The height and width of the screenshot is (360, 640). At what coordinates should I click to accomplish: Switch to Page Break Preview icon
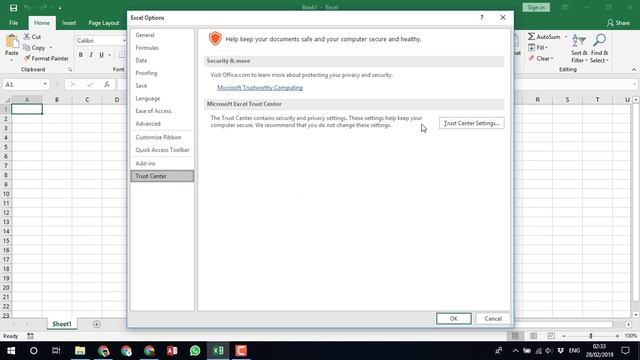(x=551, y=336)
